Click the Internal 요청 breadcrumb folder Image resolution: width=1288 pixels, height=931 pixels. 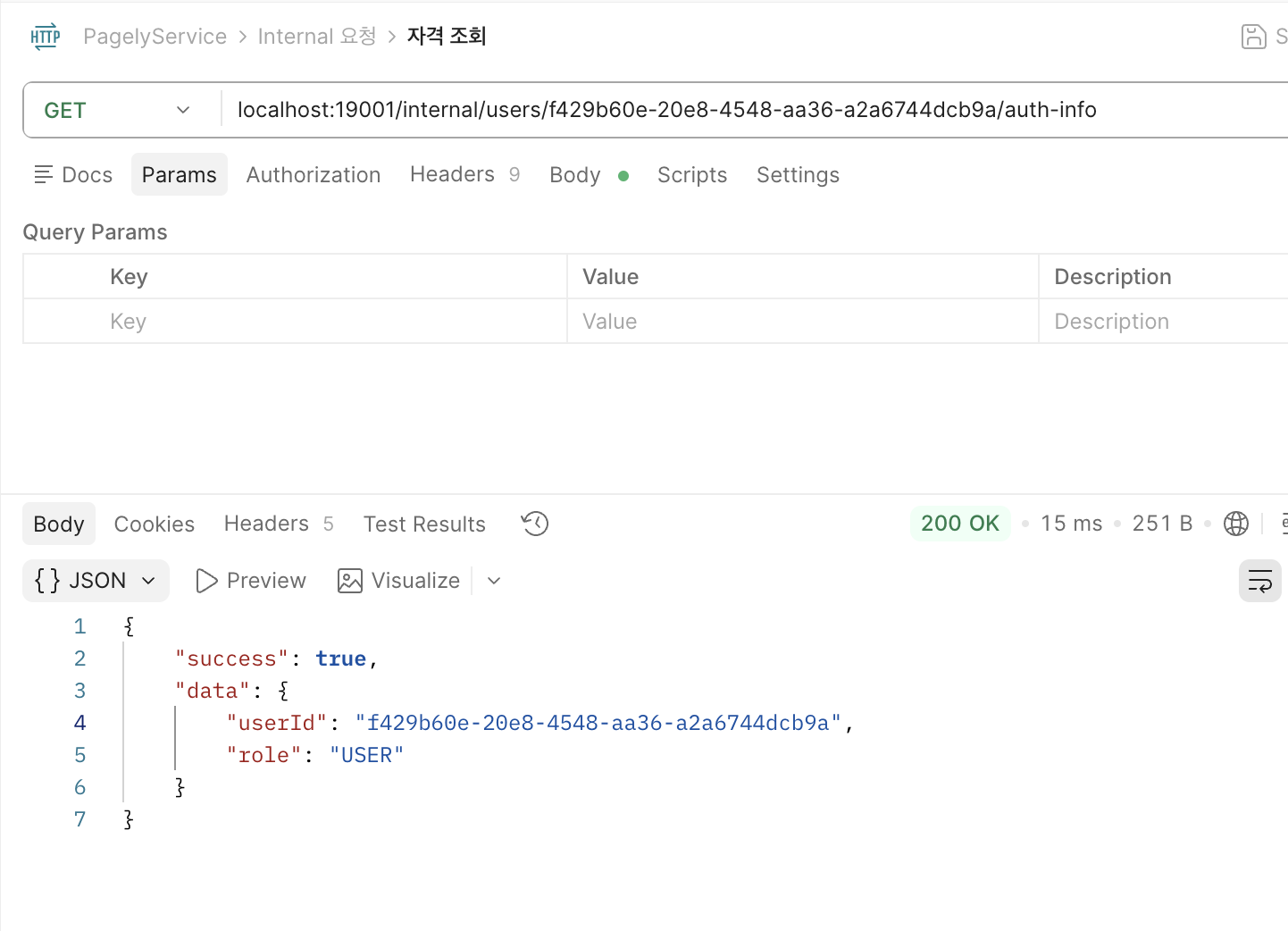tap(317, 37)
